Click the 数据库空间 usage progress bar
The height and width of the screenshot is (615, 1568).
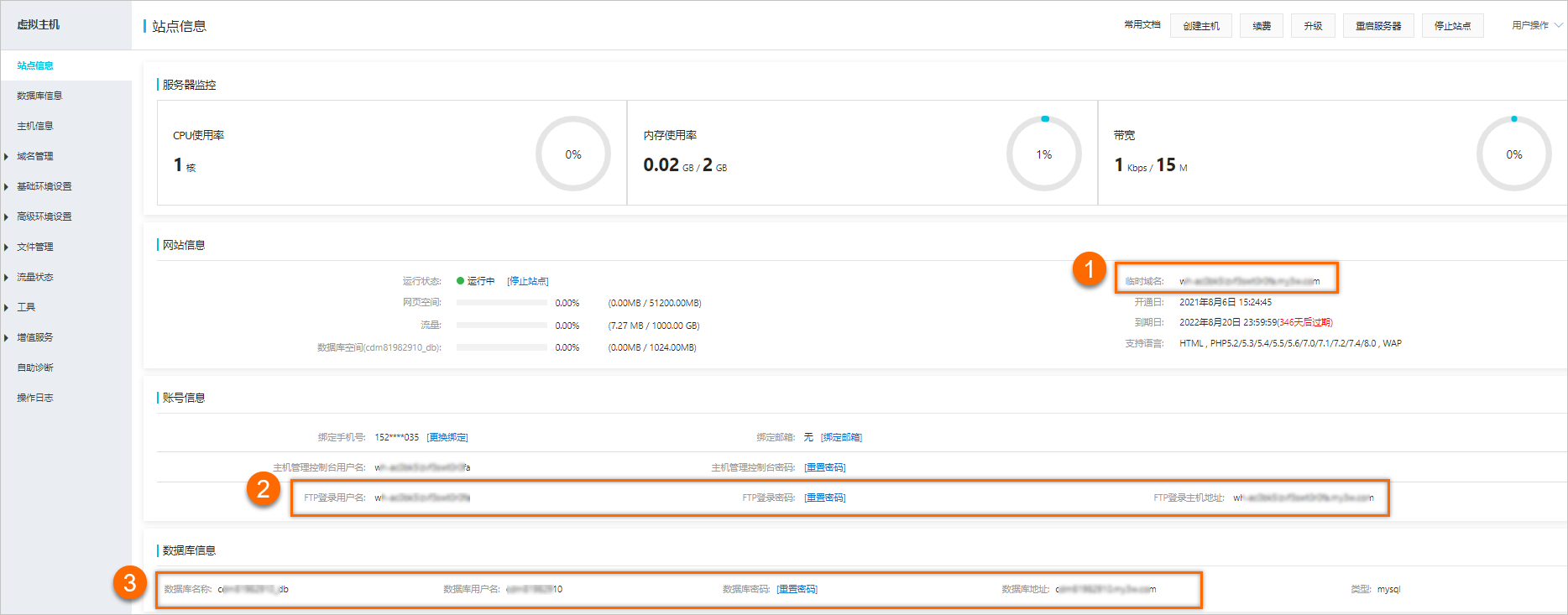502,347
